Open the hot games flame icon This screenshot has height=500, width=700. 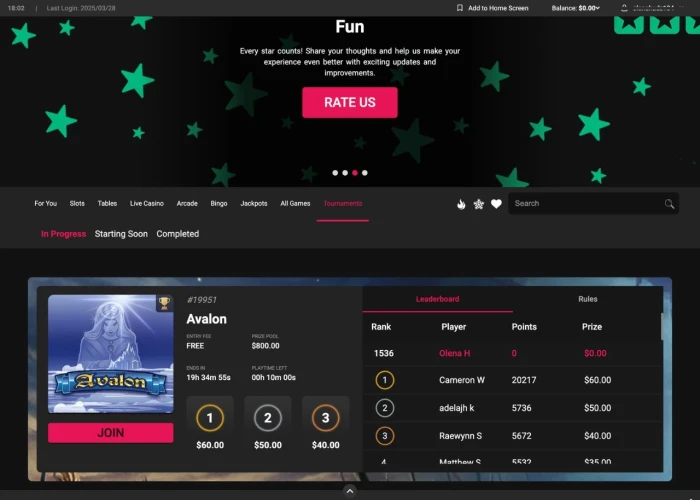point(461,204)
